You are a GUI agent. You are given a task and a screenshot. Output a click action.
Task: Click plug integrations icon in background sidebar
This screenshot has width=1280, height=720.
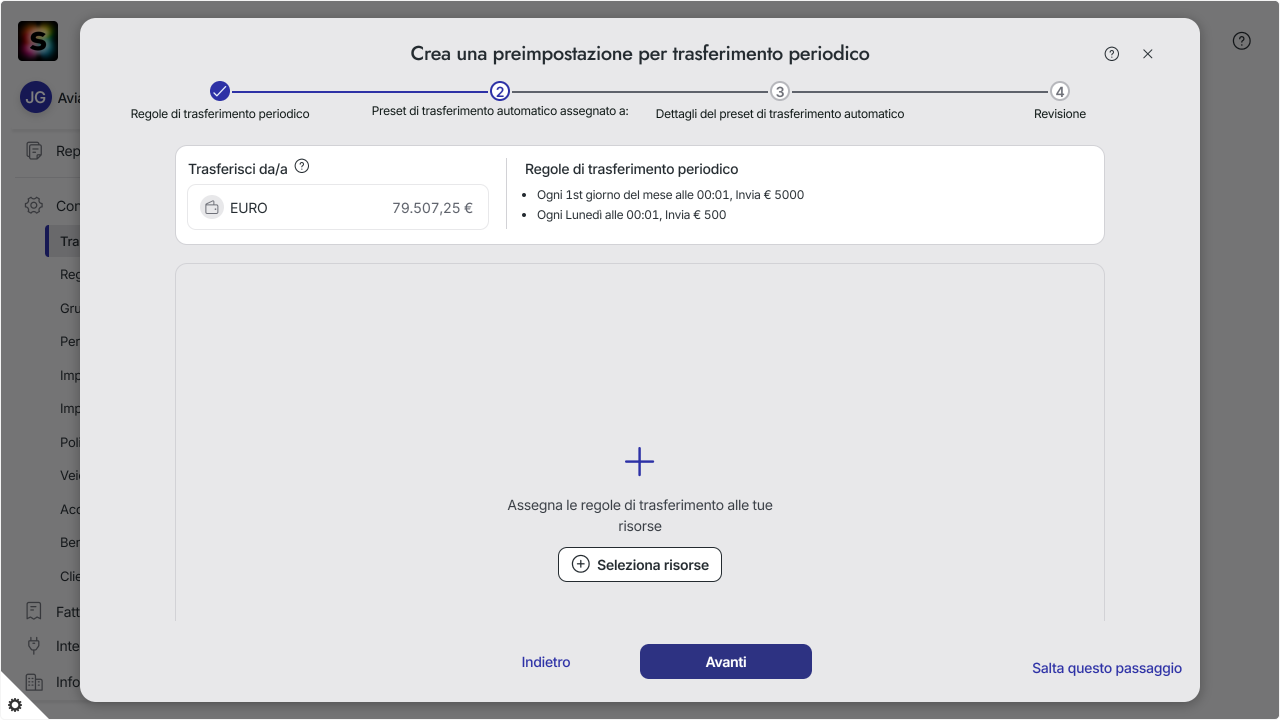(34, 646)
